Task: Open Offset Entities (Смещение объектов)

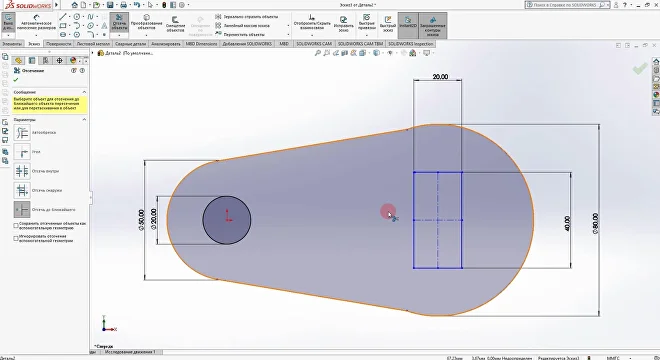Action: pyautogui.click(x=176, y=24)
